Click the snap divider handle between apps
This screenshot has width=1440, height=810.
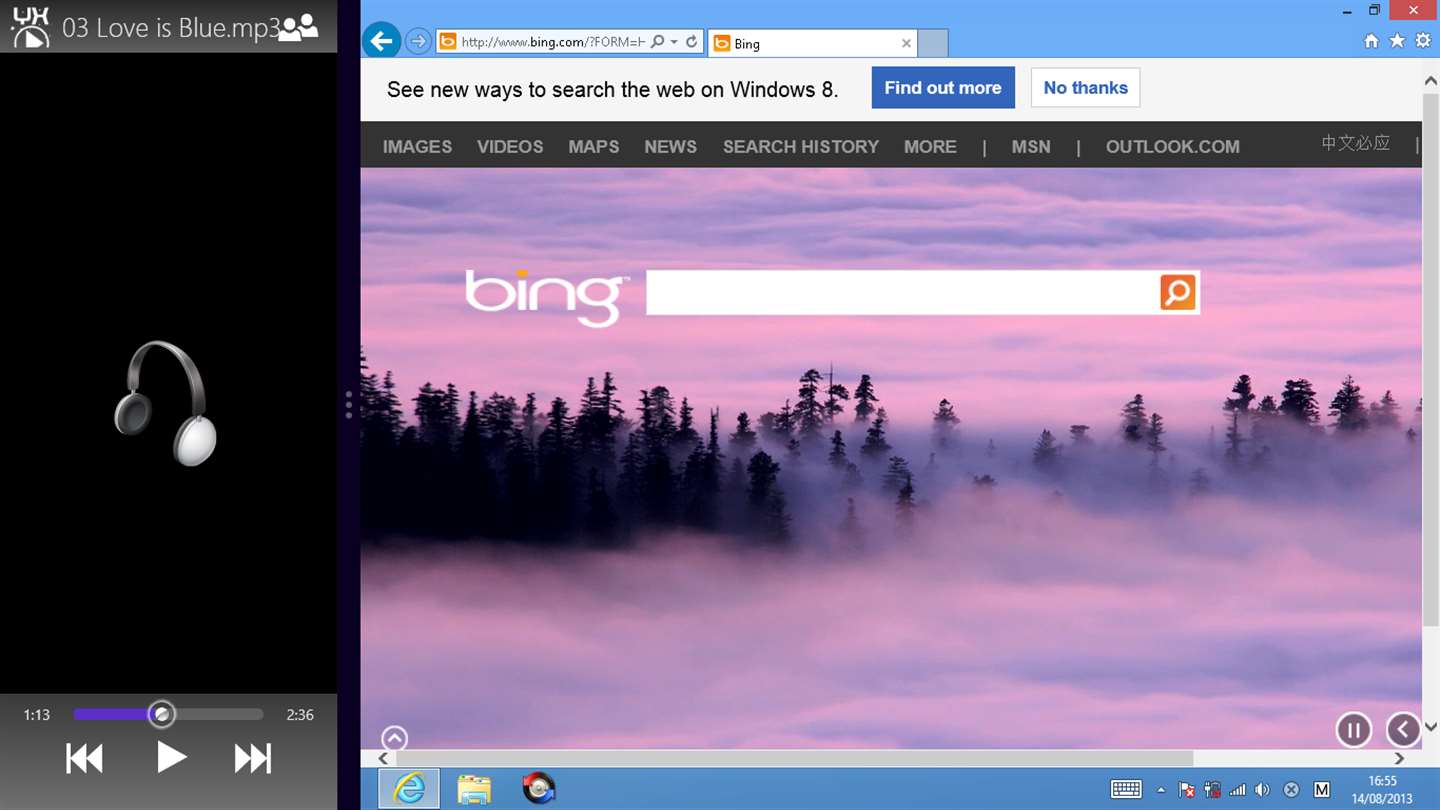(x=348, y=404)
